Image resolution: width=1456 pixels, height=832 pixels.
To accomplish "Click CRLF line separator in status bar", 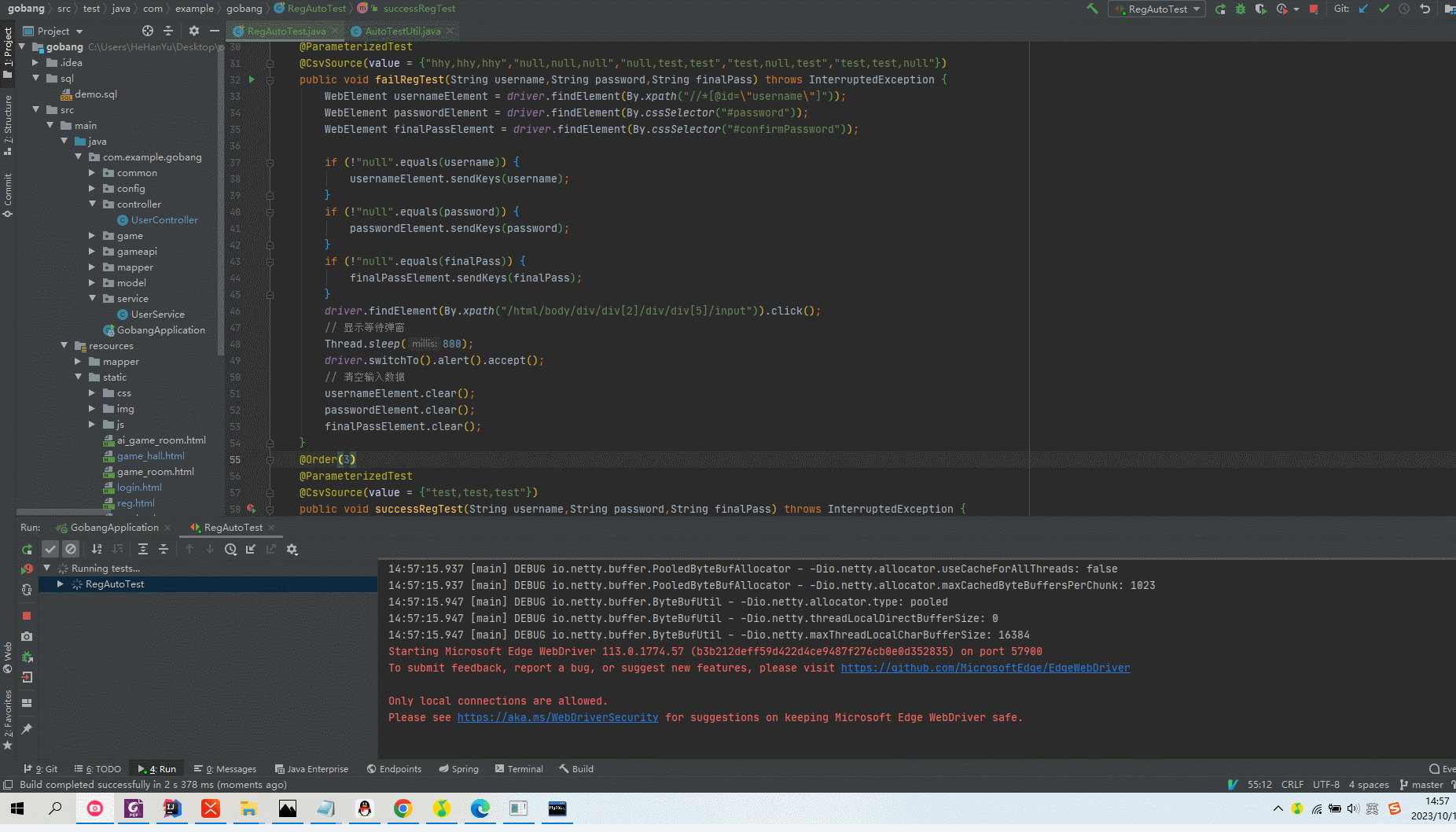I will pos(1292,784).
